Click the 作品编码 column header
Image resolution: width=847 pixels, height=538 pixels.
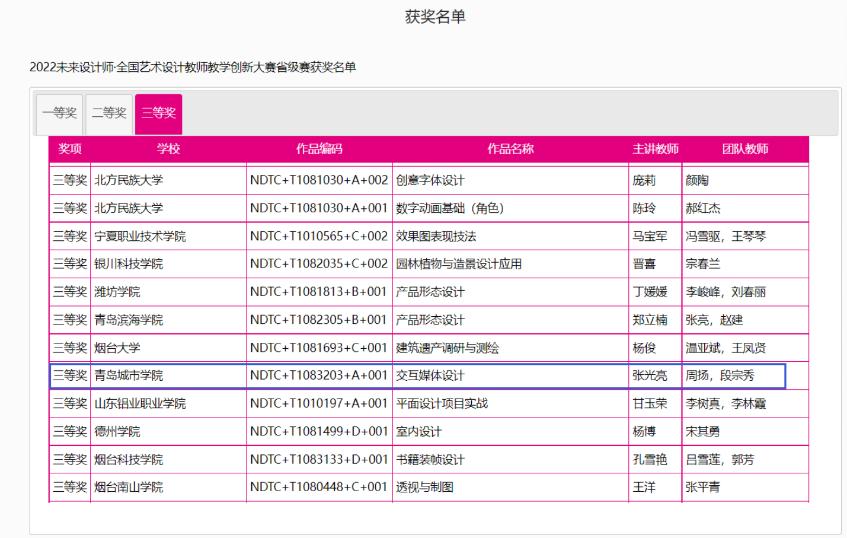click(x=319, y=149)
